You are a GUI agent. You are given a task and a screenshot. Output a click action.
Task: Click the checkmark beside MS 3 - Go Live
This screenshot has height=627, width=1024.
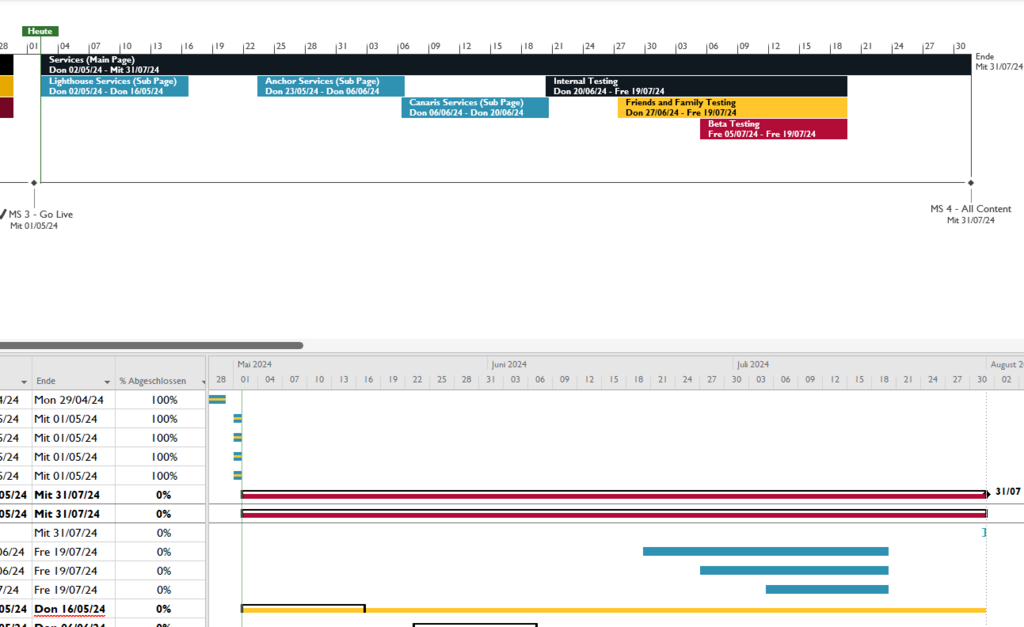coord(3,214)
